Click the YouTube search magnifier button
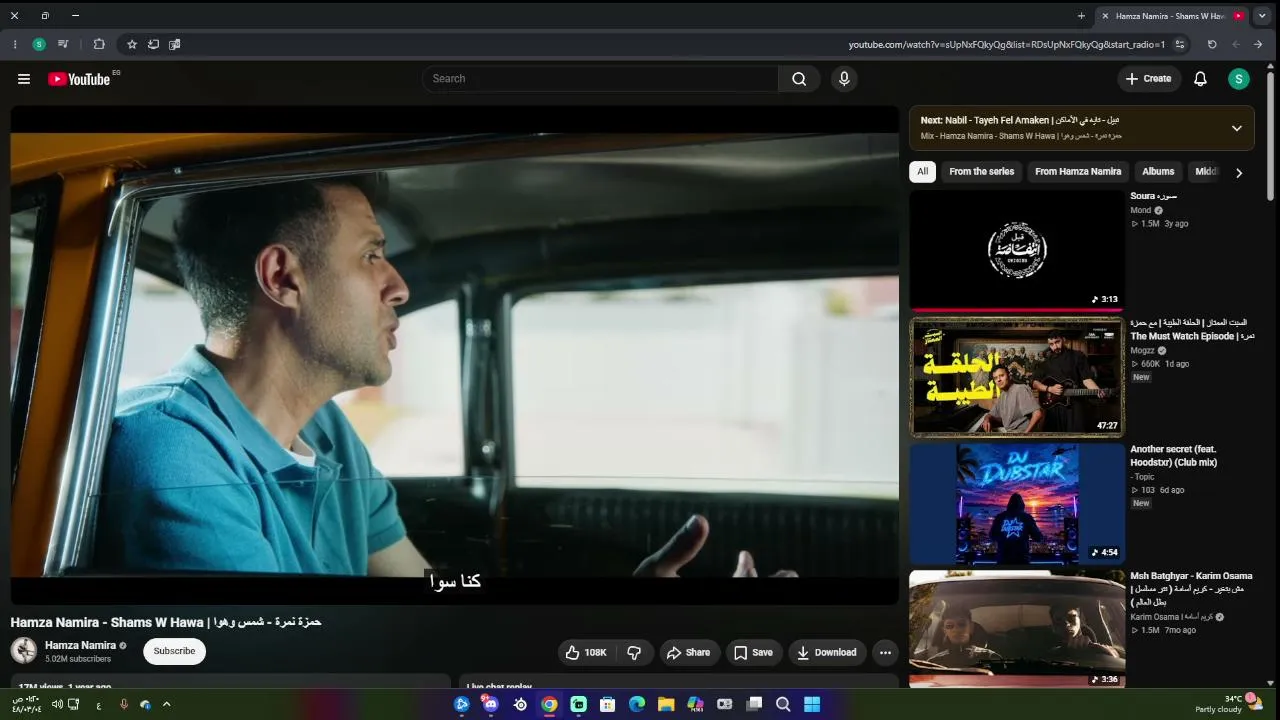 [x=799, y=79]
